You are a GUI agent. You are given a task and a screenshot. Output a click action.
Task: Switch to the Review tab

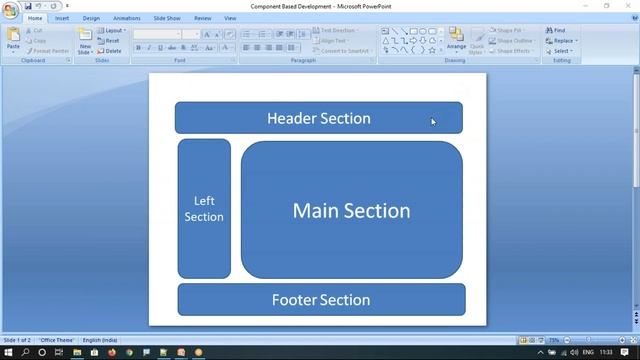point(202,18)
